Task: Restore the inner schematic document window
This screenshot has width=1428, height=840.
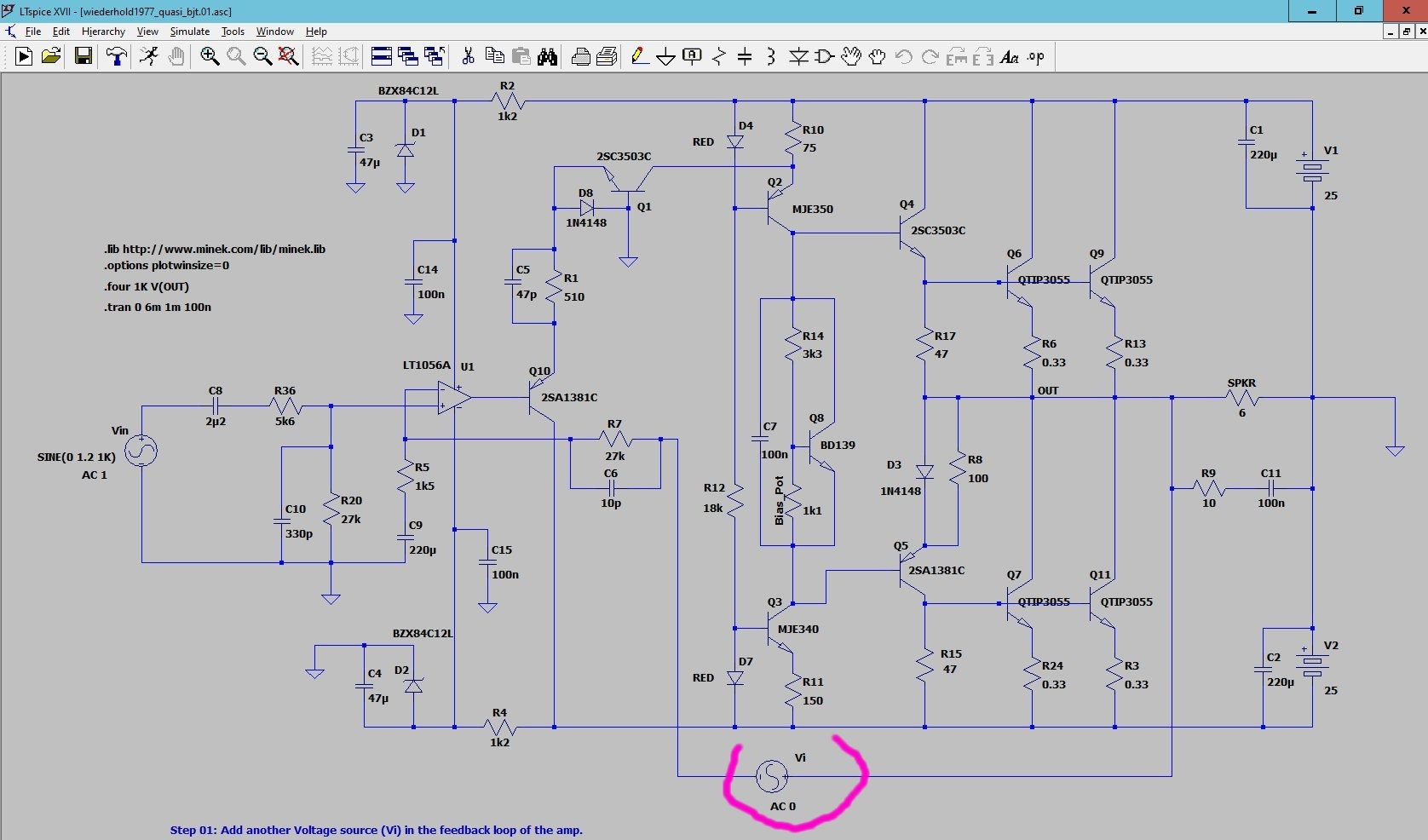Action: (x=1406, y=32)
